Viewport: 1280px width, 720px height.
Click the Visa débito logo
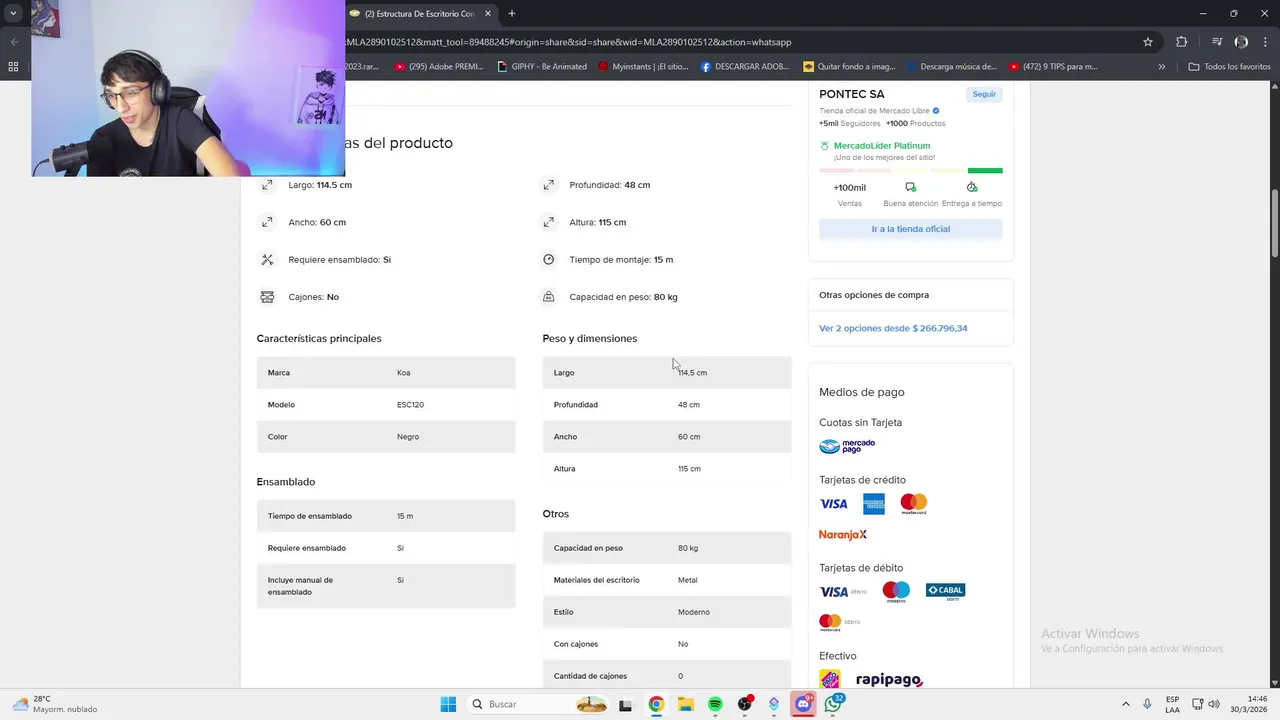843,592
